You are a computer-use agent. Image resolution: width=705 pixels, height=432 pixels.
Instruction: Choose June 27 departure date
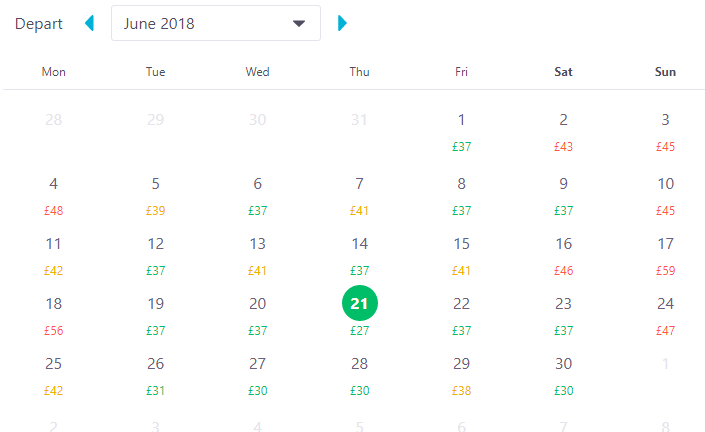(258, 374)
